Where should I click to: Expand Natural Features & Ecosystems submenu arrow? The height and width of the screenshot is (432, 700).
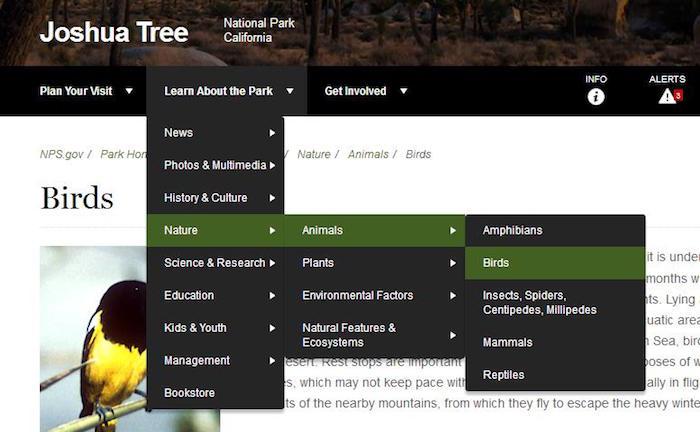pos(453,335)
